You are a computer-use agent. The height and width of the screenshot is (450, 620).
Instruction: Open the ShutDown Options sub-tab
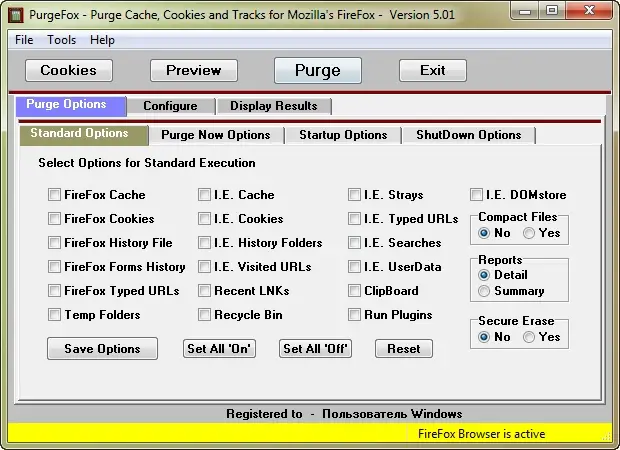pos(469,135)
